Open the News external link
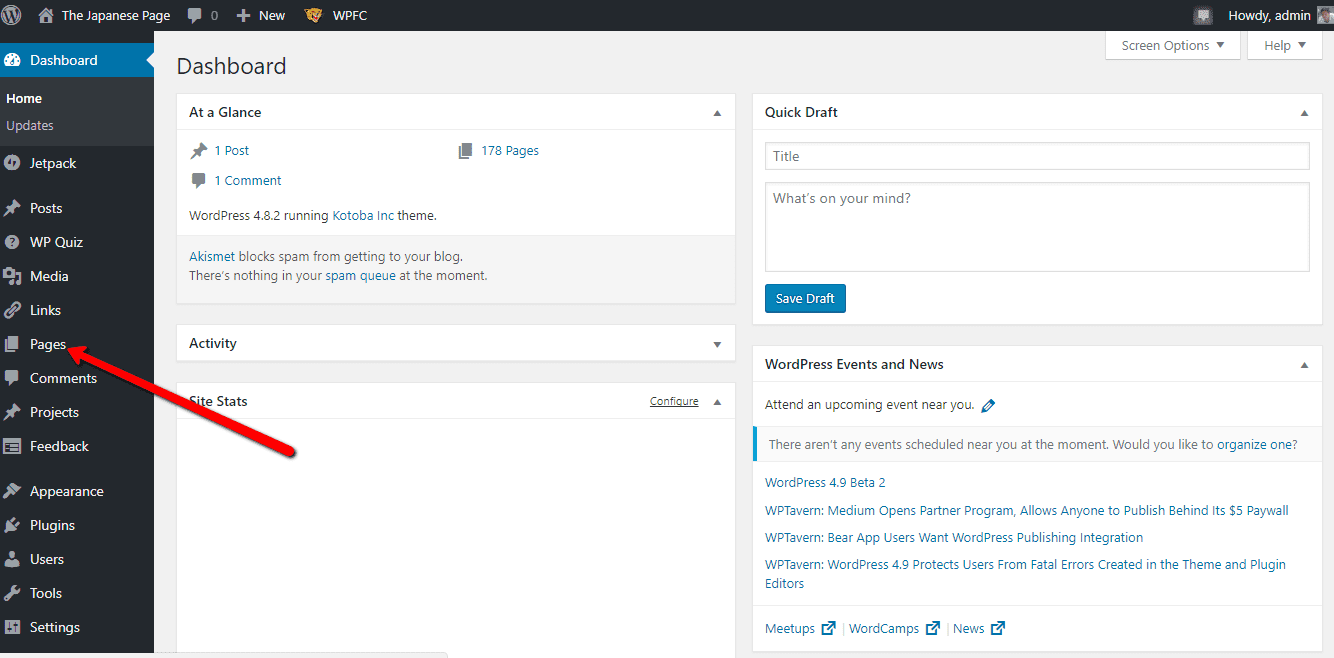The width and height of the screenshot is (1334, 658). (x=979, y=628)
